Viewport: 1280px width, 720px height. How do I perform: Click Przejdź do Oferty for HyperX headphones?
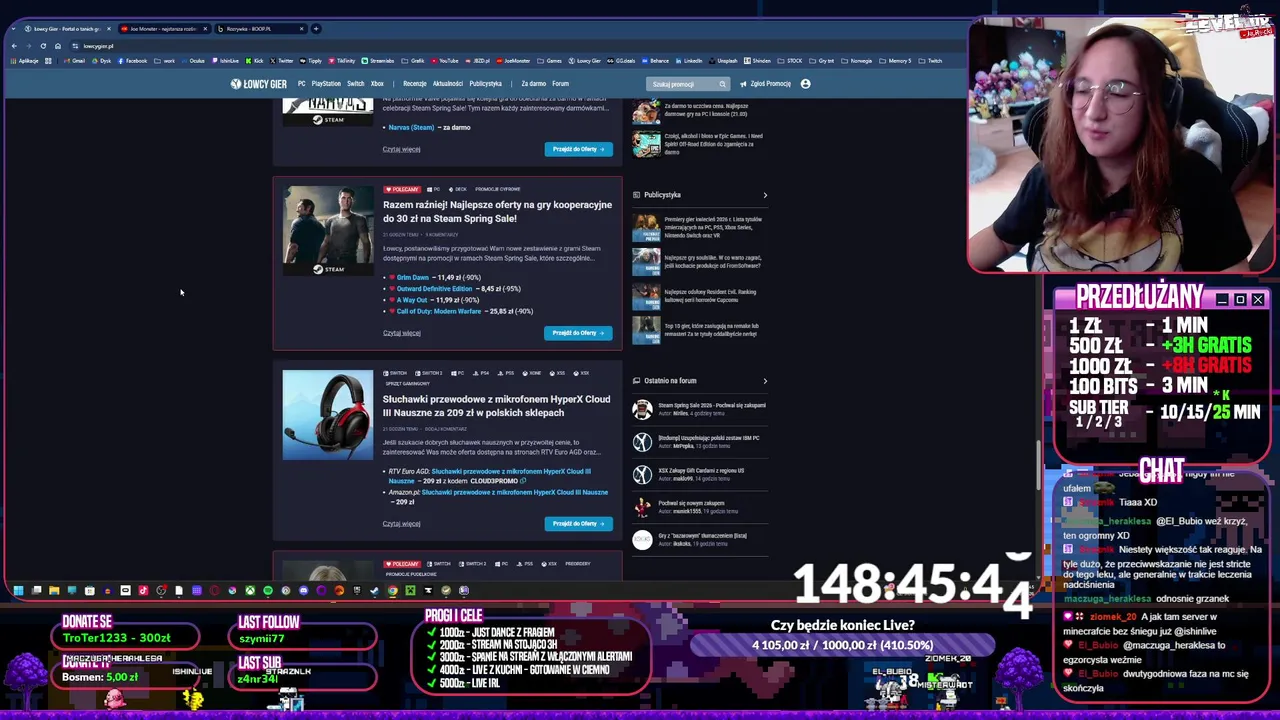point(579,524)
